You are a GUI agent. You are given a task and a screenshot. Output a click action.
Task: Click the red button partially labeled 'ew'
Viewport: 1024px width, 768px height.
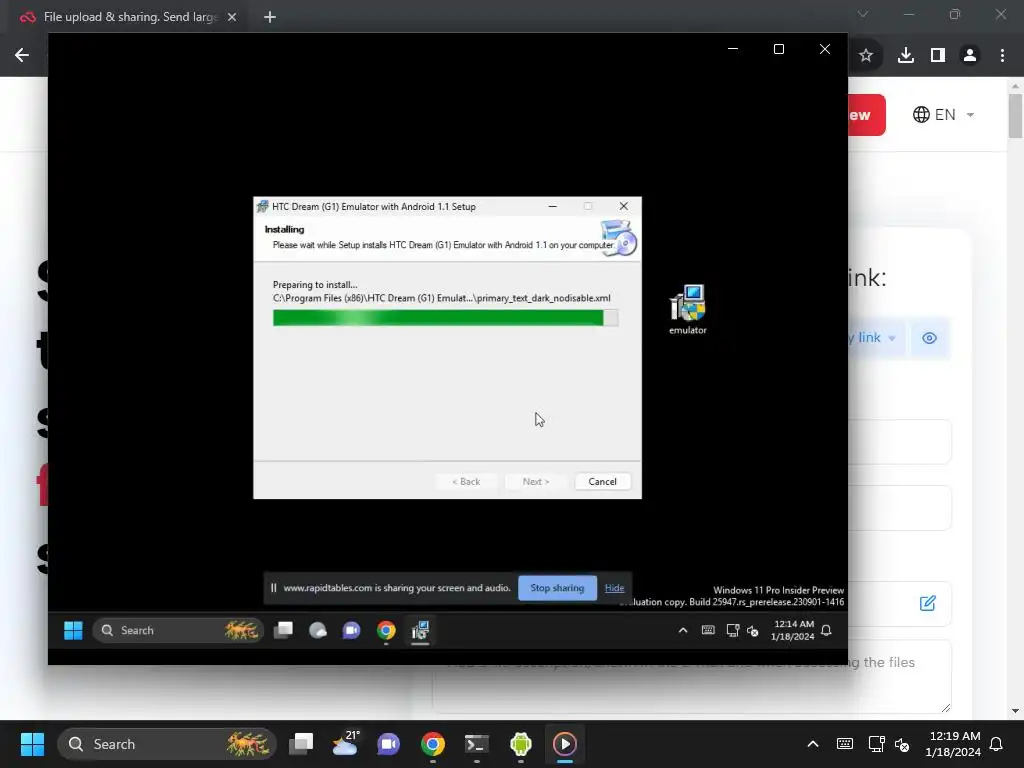pos(867,115)
